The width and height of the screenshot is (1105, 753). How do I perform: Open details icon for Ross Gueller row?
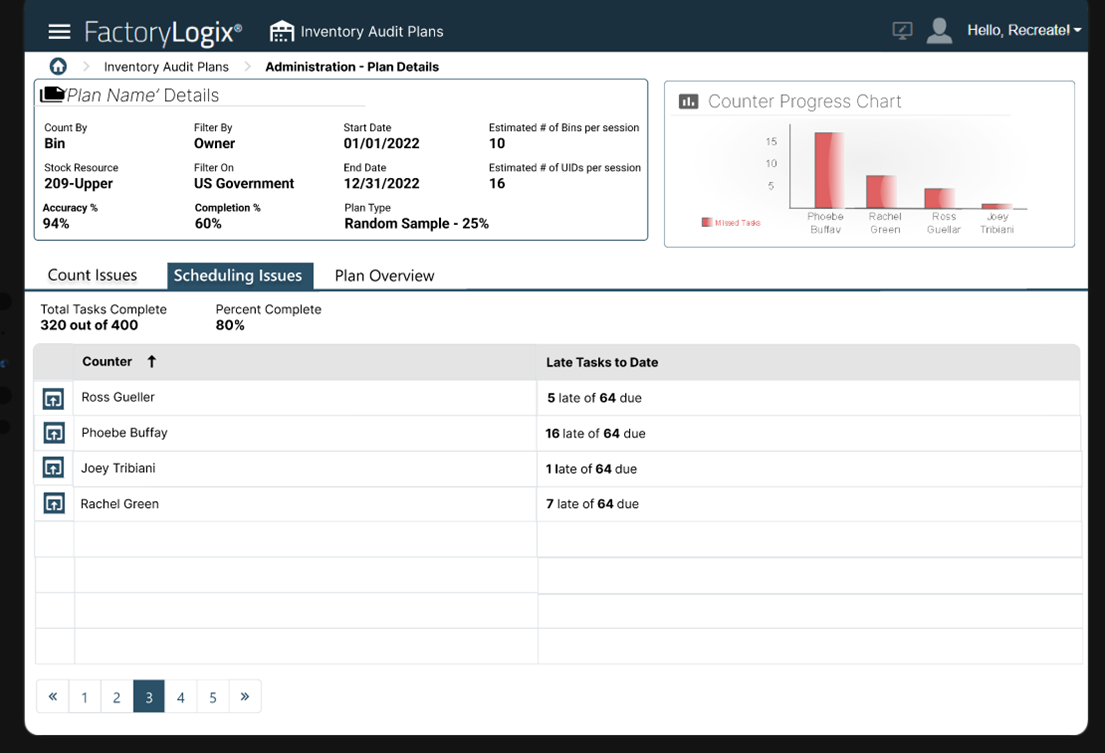tap(54, 398)
